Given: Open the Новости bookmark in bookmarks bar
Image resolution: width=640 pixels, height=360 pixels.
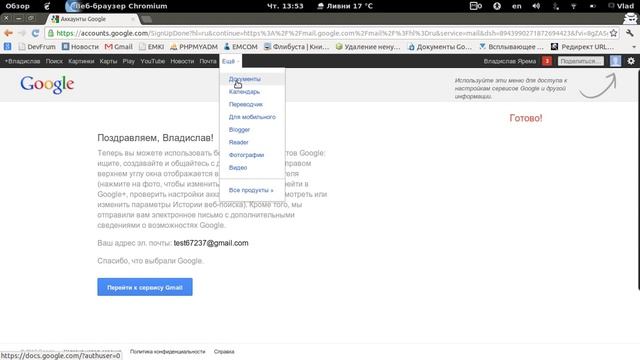Looking at the screenshot, I should click(80, 47).
